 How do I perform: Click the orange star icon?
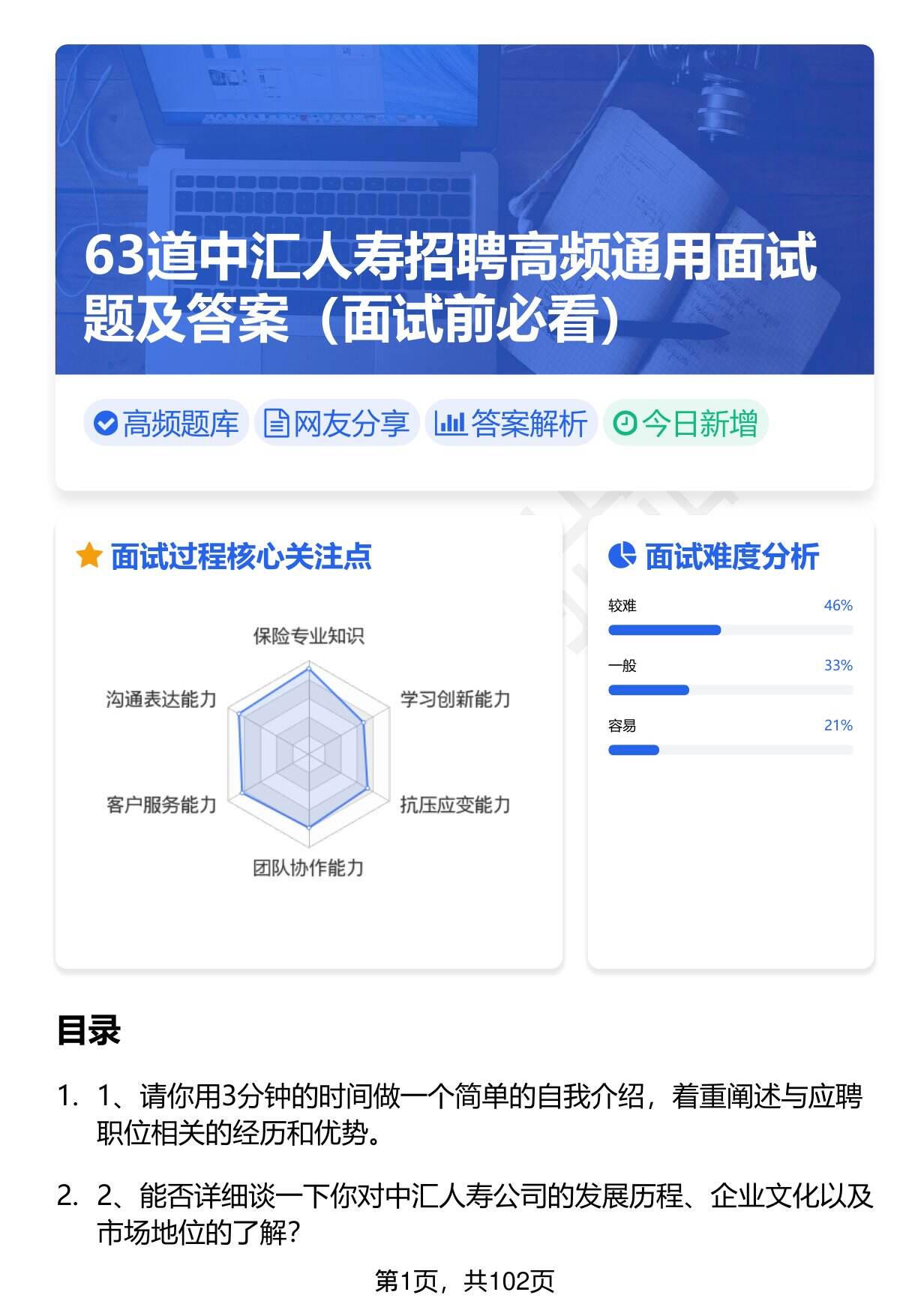(x=88, y=556)
